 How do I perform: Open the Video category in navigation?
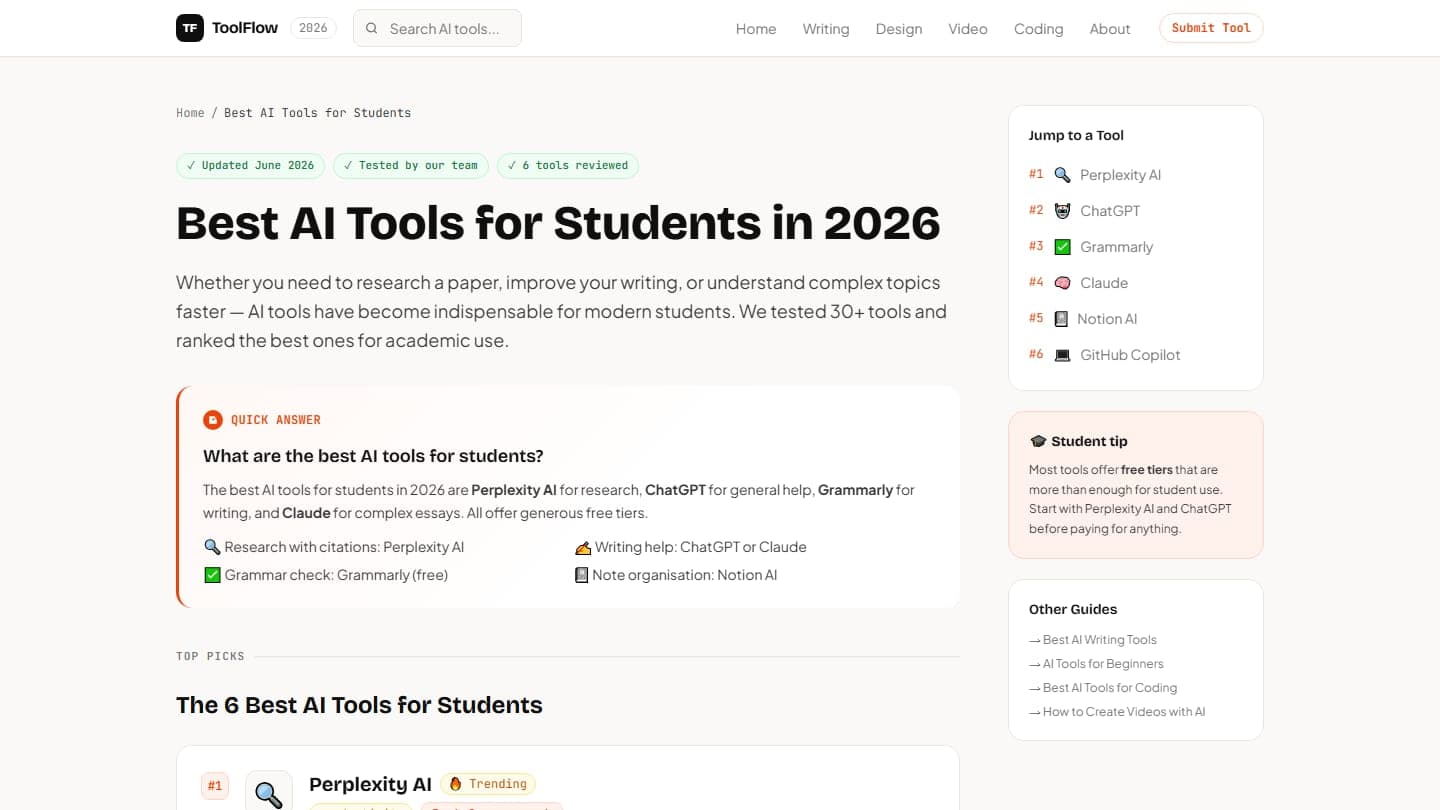[968, 29]
